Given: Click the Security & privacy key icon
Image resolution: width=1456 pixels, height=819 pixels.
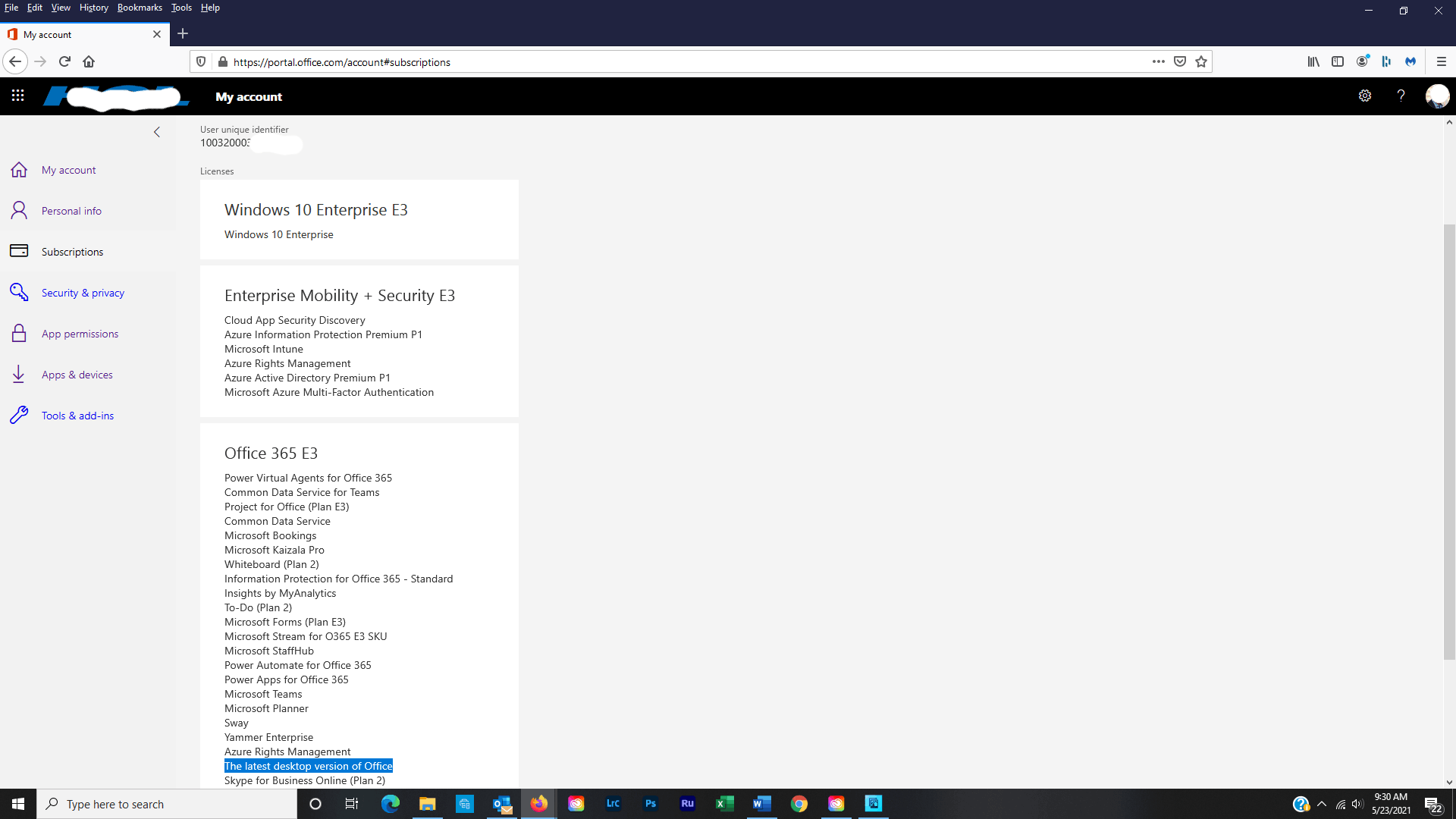Looking at the screenshot, I should pyautogui.click(x=19, y=293).
